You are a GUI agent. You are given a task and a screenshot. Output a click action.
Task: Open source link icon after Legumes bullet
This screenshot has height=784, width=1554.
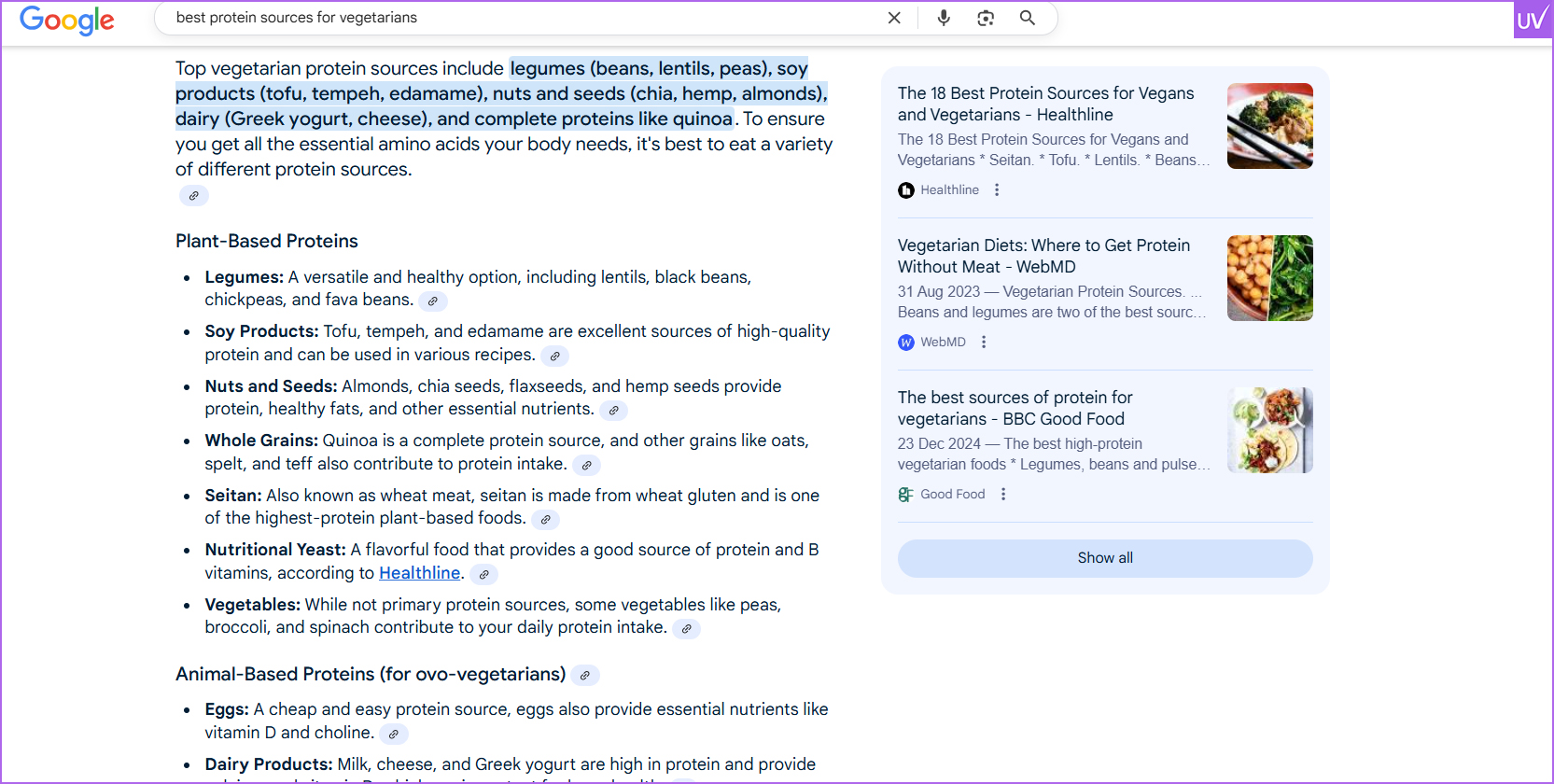432,301
